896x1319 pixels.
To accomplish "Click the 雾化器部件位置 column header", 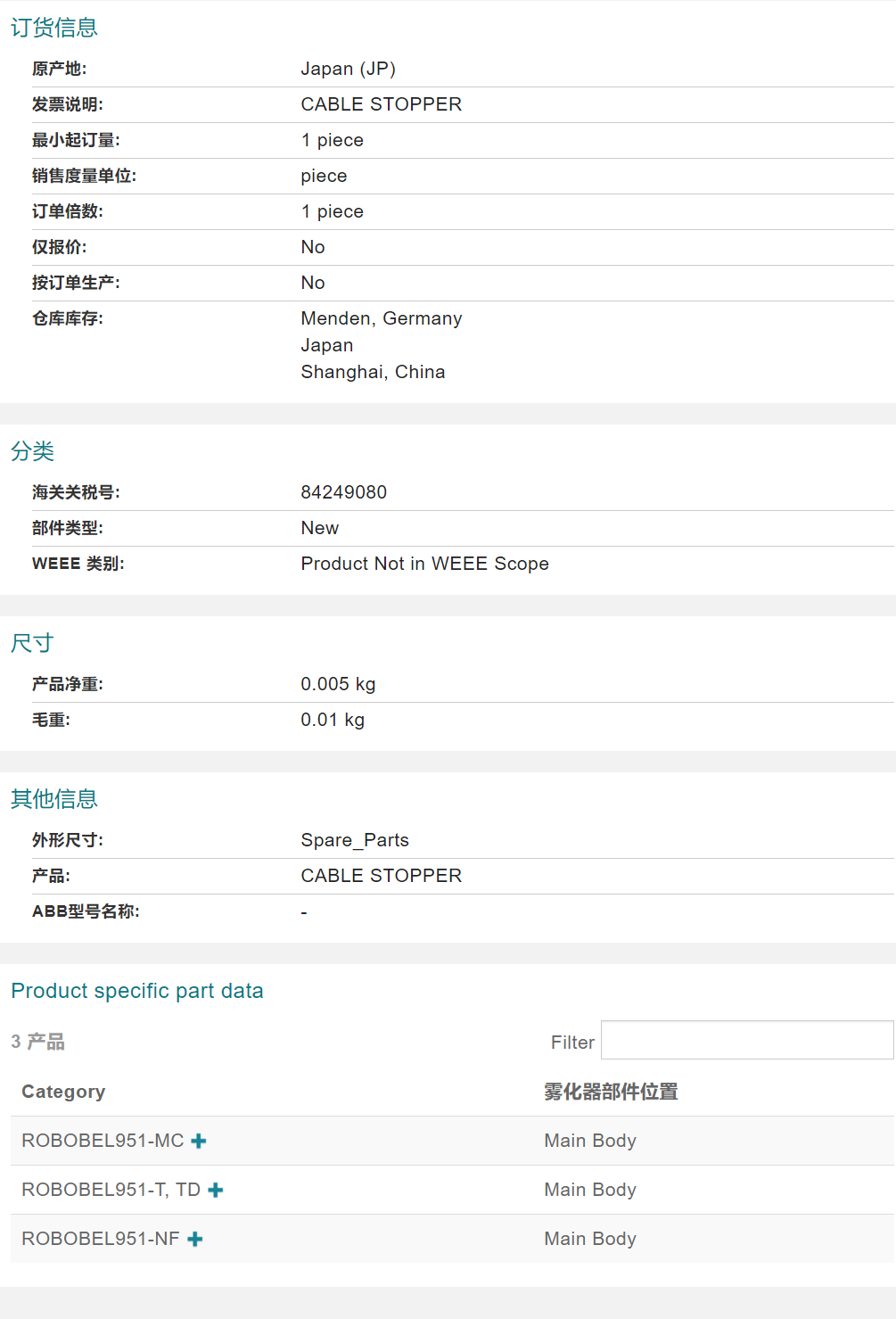I will point(611,1092).
